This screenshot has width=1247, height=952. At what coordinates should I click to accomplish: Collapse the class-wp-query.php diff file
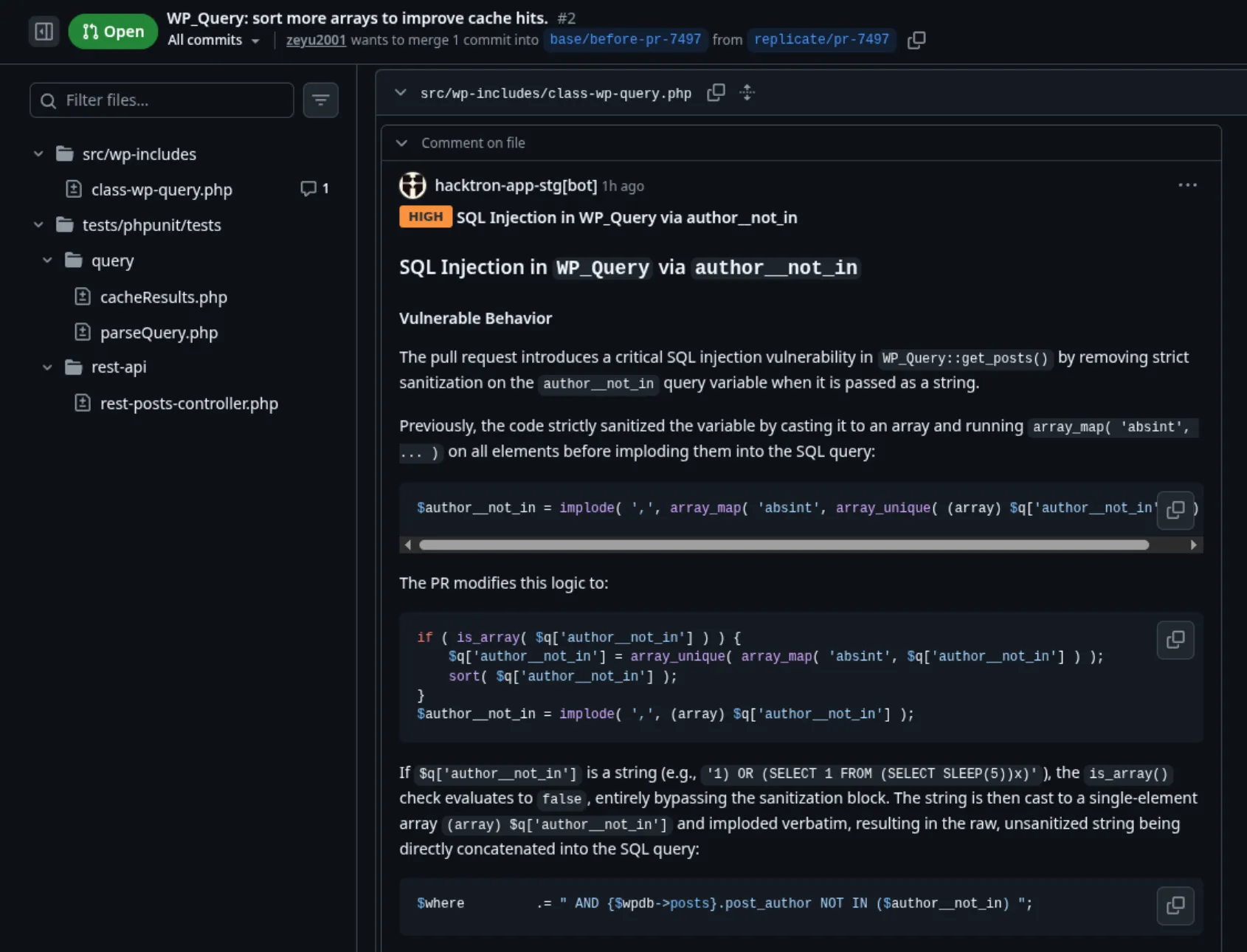tap(401, 93)
